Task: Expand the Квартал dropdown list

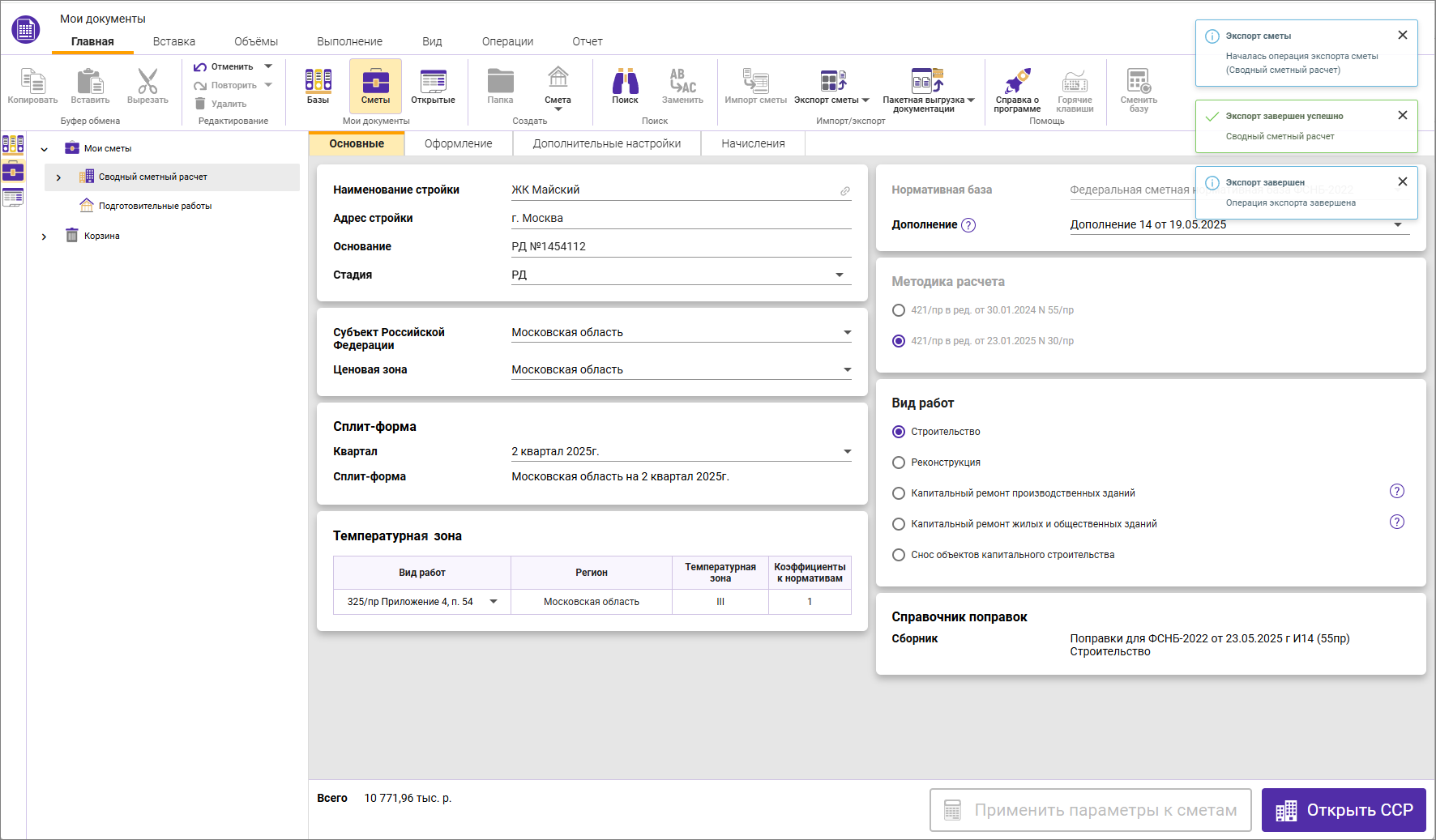Action: point(847,452)
